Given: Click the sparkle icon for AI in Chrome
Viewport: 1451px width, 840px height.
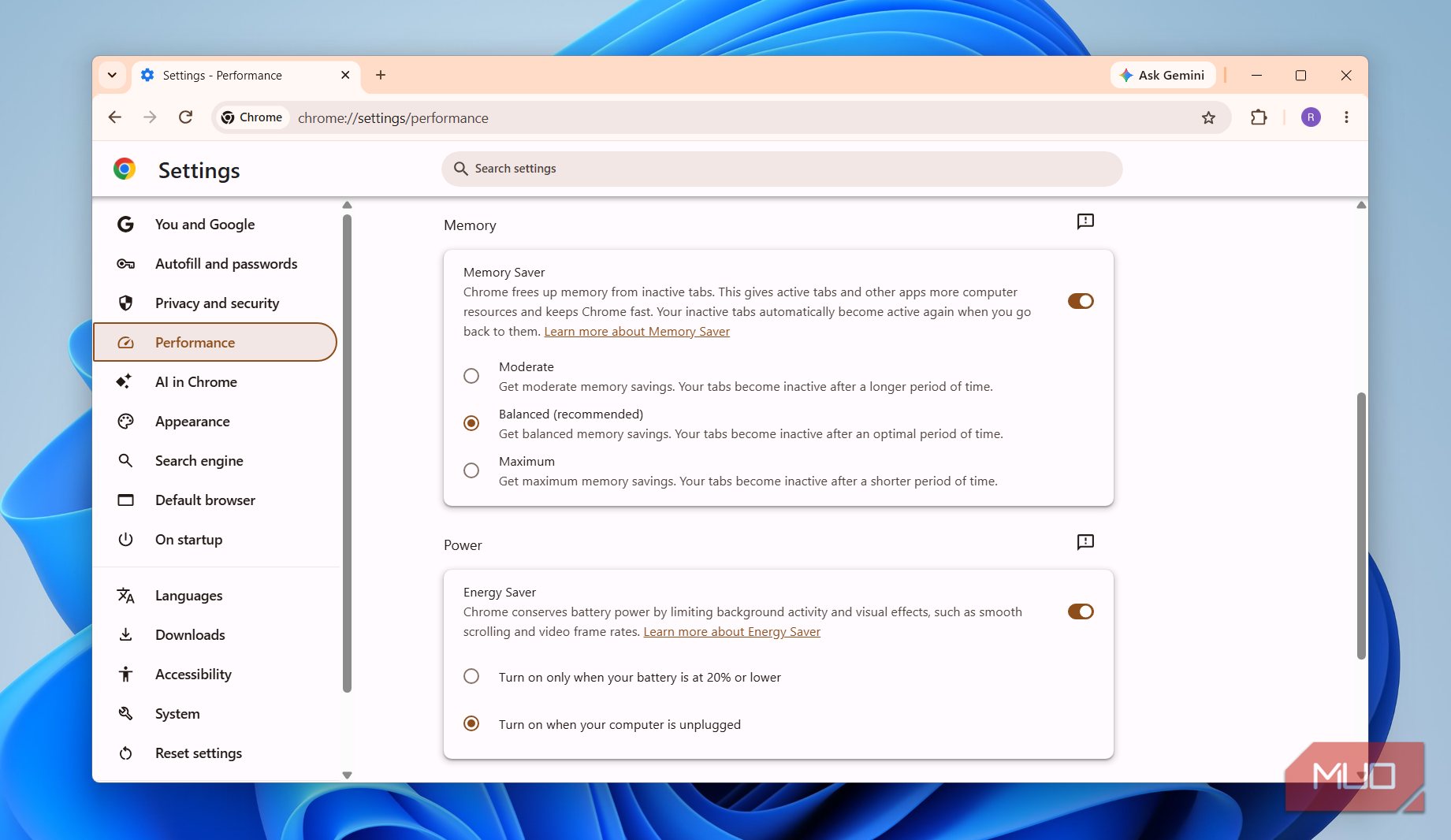Looking at the screenshot, I should pos(125,381).
